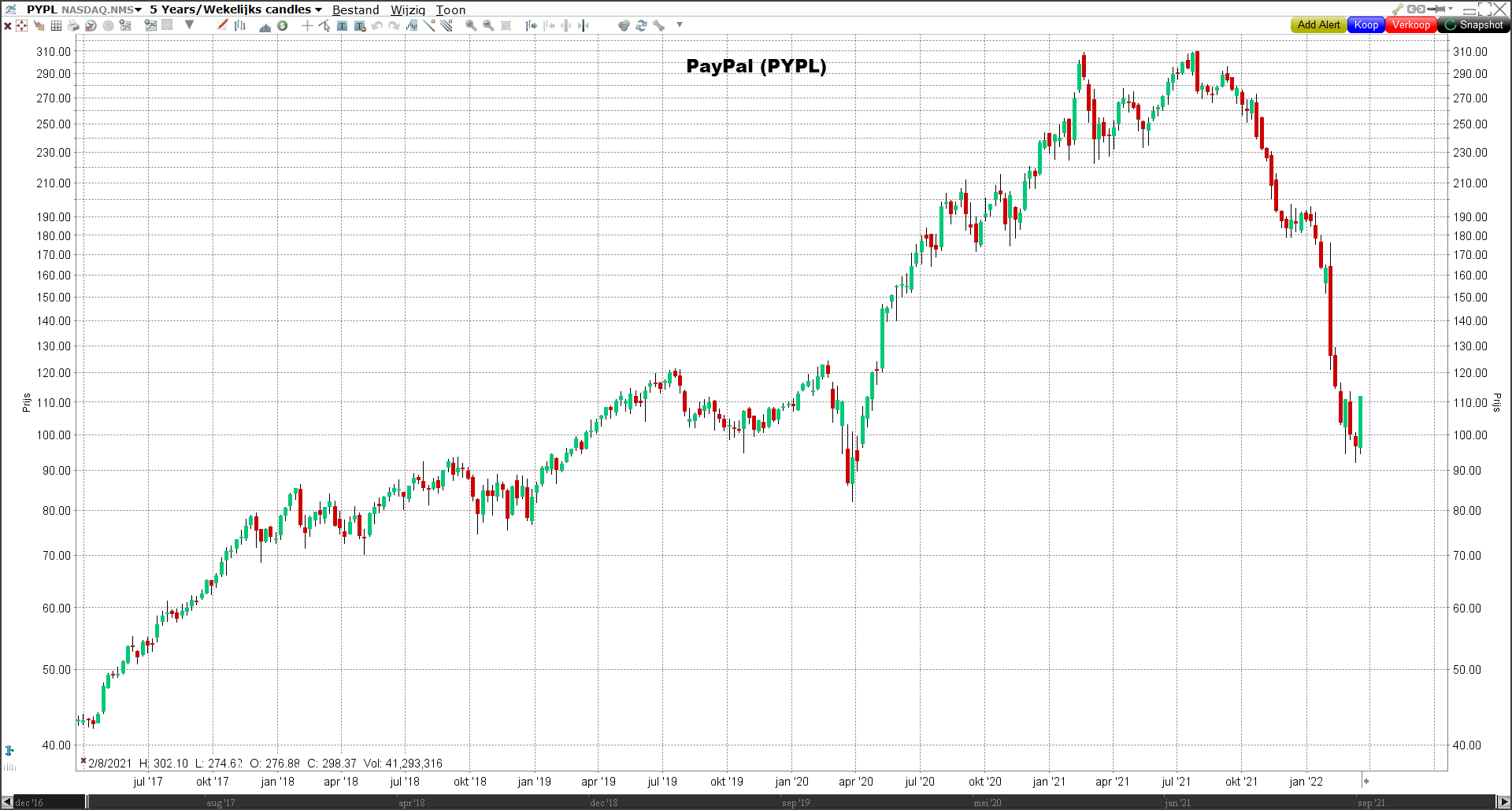Zoom out with the magnifier minus icon
The height and width of the screenshot is (810, 1512).
[488, 25]
